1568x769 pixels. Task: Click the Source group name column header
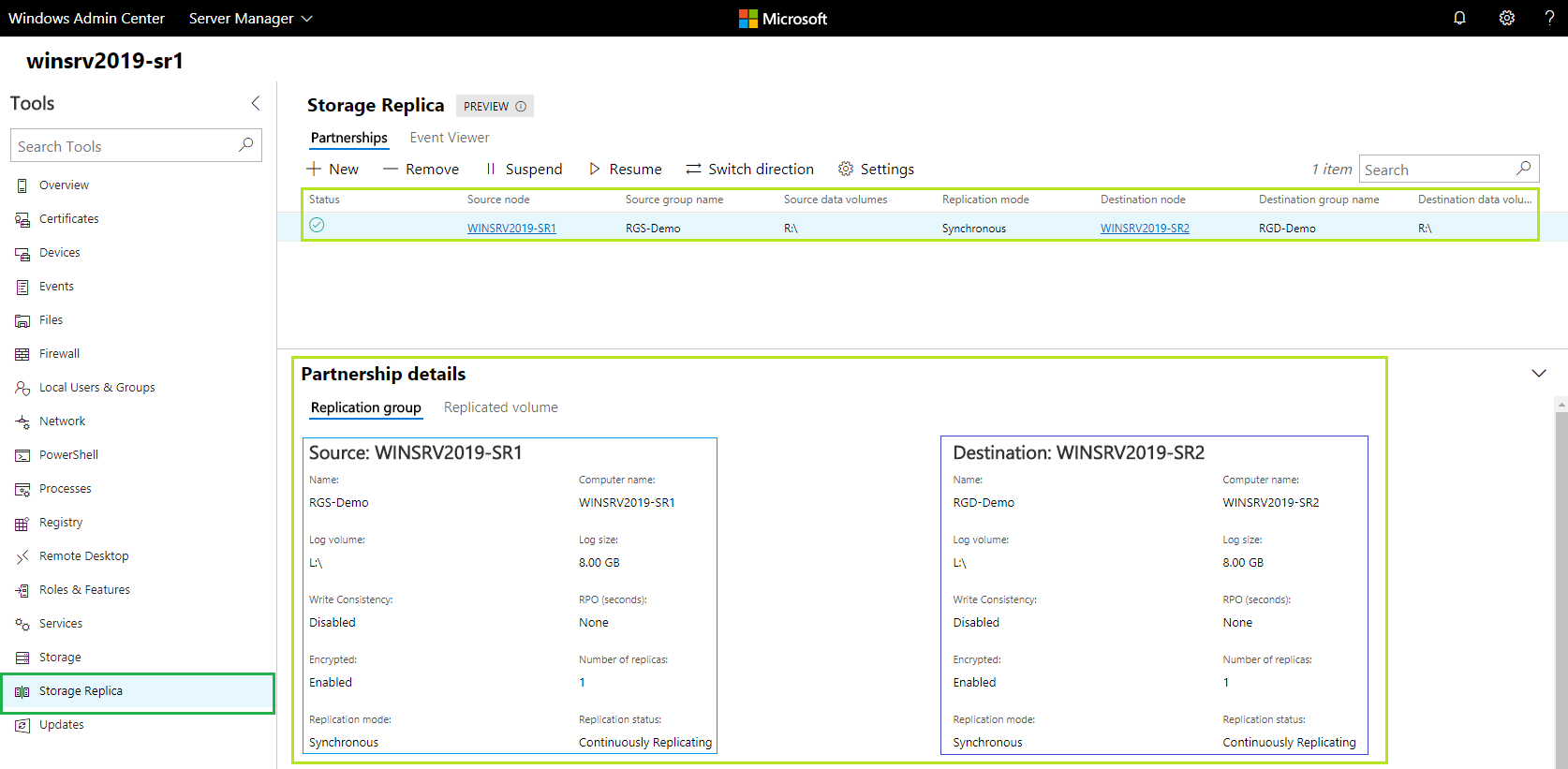point(674,200)
